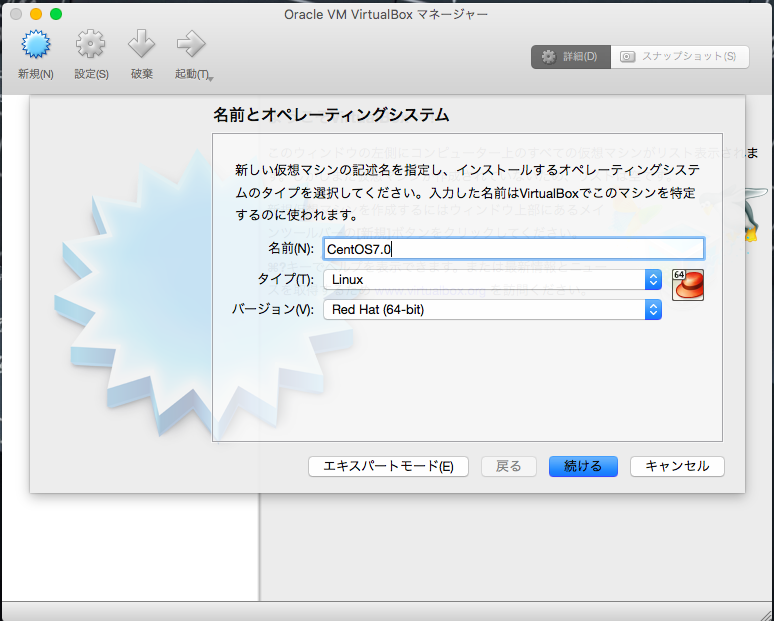Image resolution: width=774 pixels, height=621 pixels.
Task: Click the バージョン(V): field label
Action: [x=273, y=310]
